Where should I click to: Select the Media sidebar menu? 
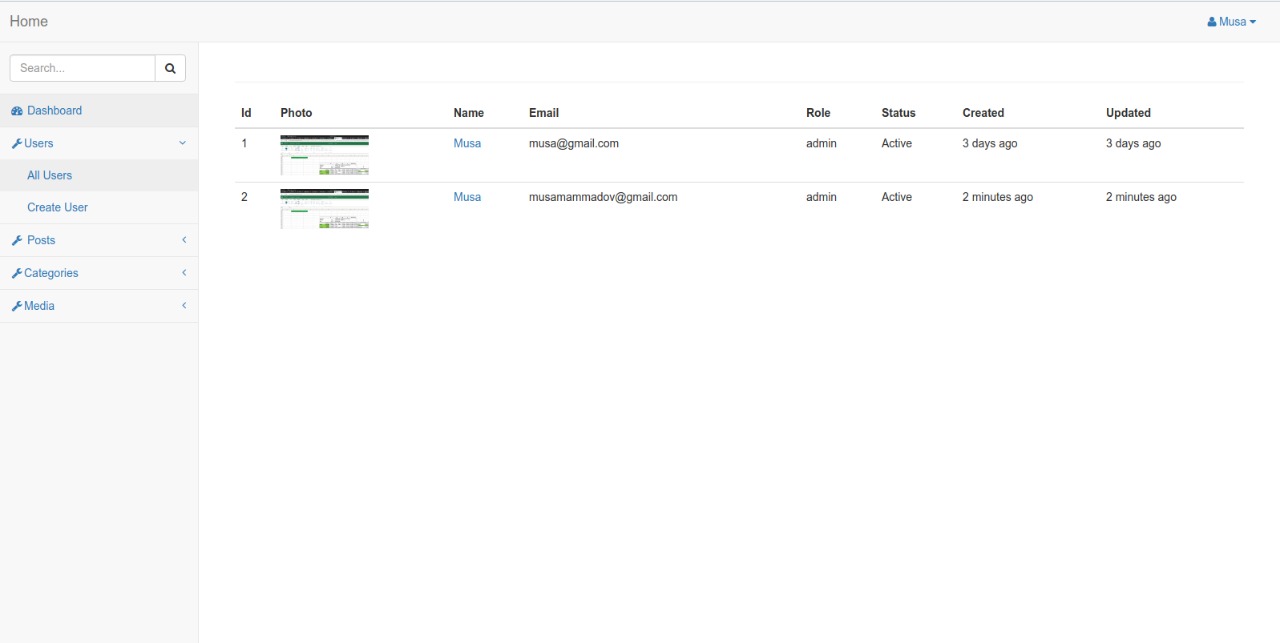click(99, 306)
